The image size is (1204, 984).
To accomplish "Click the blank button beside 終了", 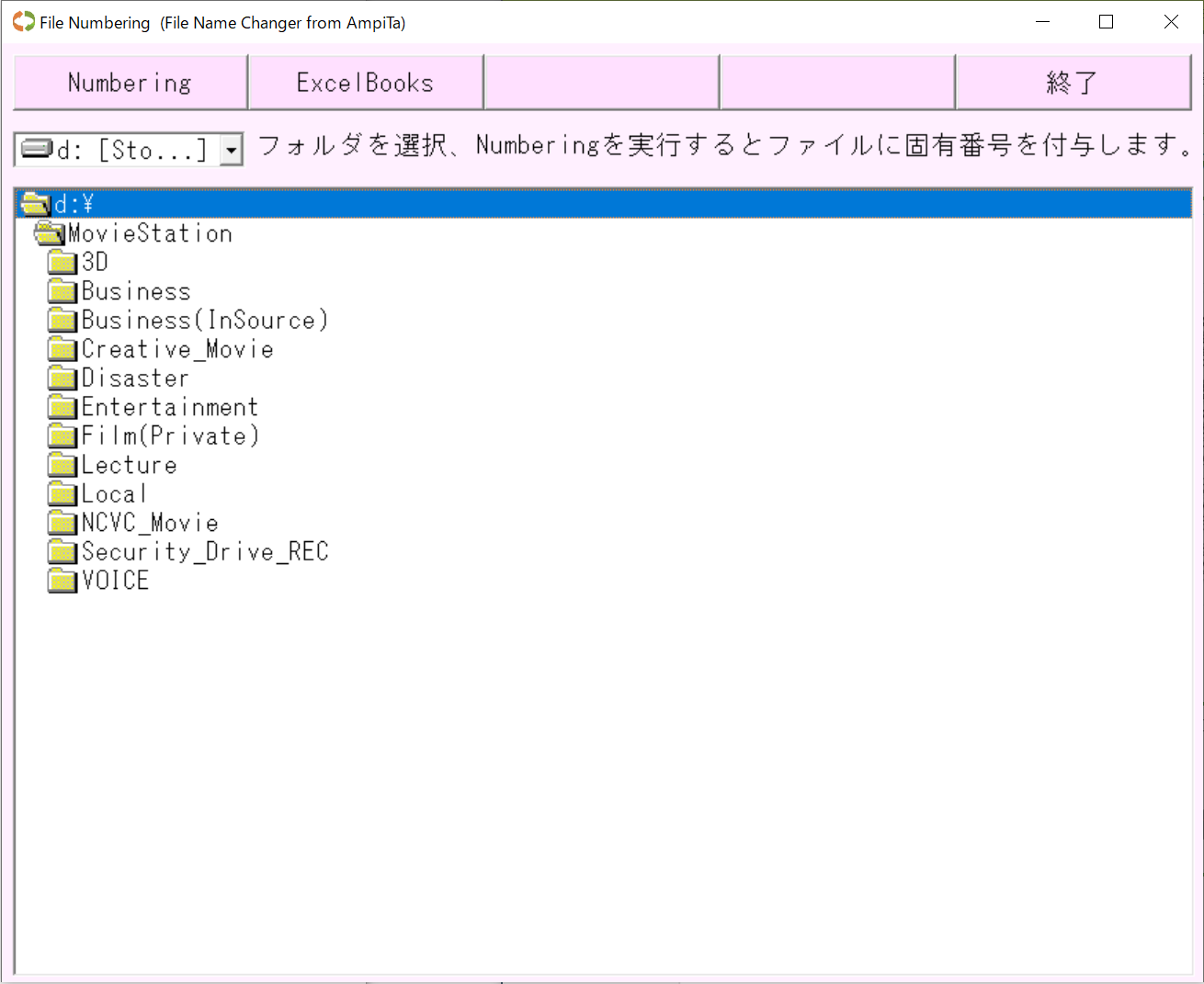I will pos(837,83).
